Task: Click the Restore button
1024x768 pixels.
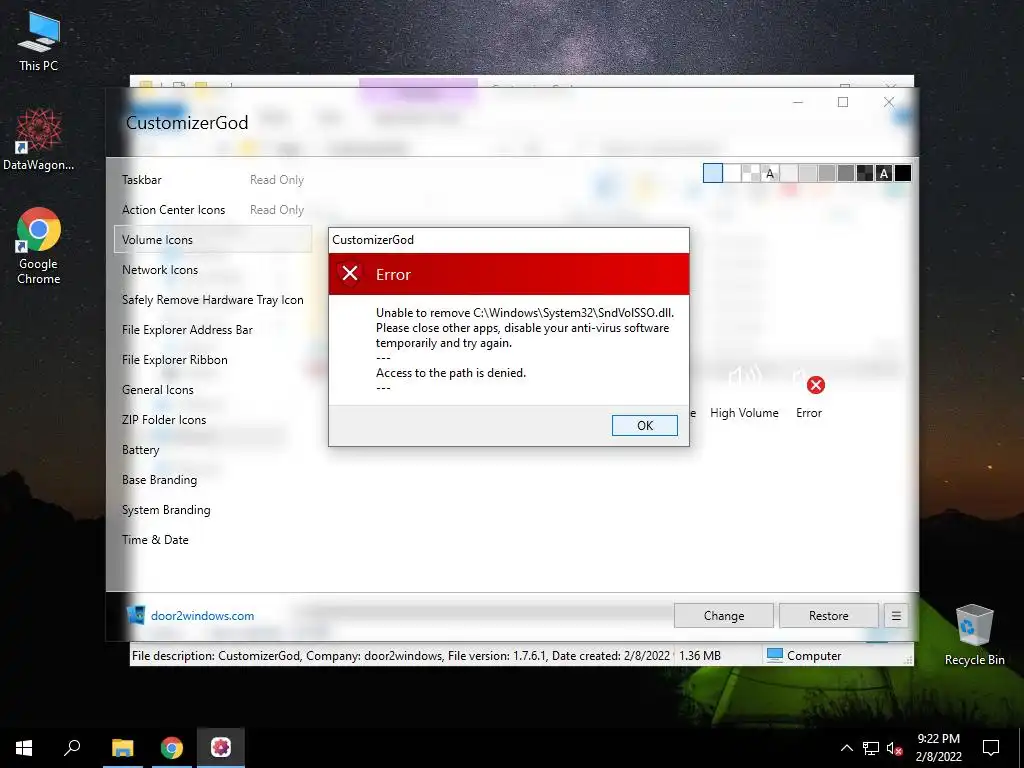Action: point(829,616)
